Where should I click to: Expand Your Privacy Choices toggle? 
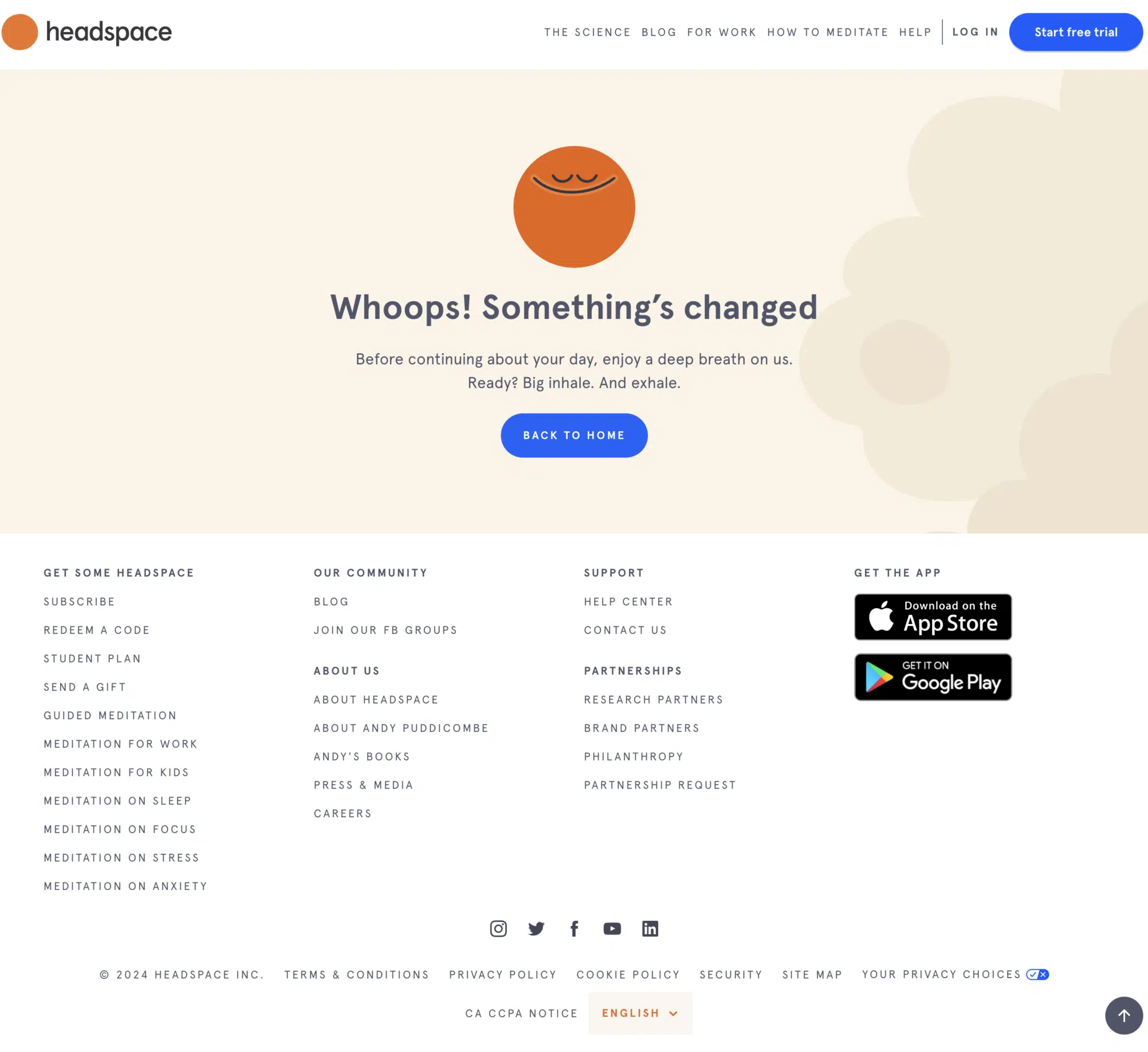pos(1036,974)
